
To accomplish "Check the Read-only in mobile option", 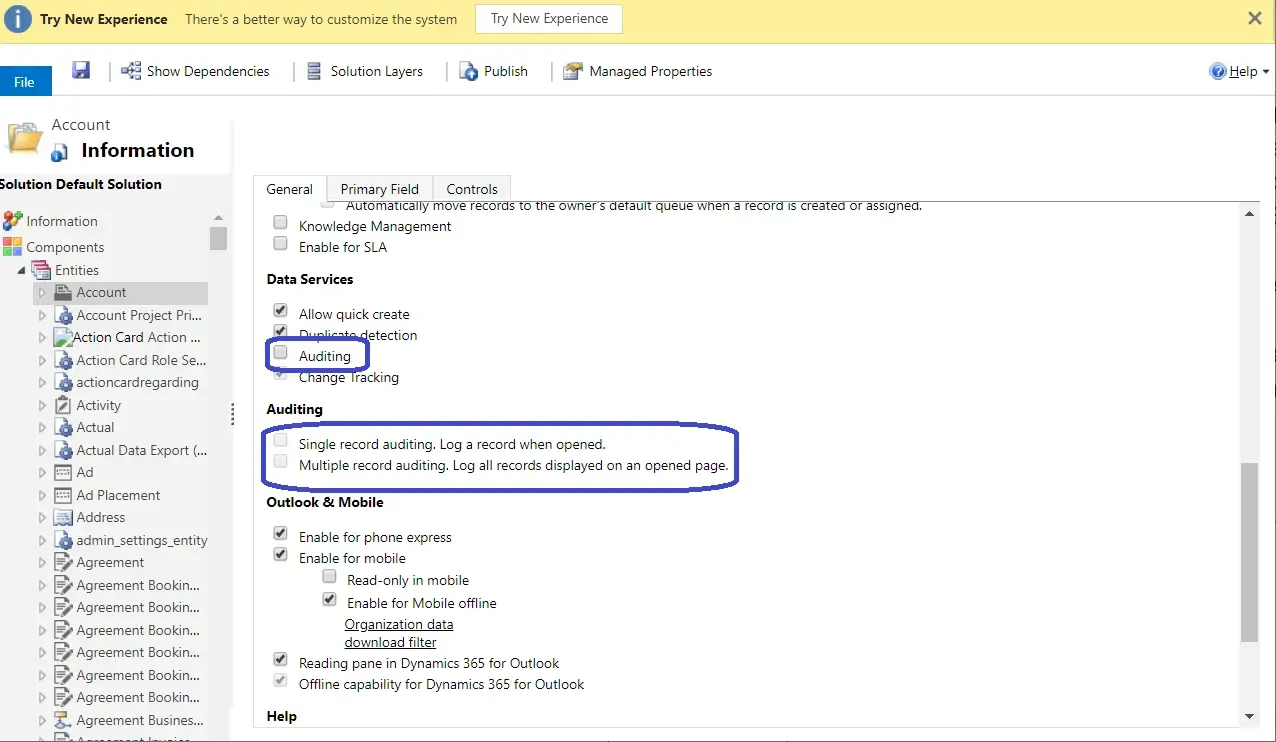I will coord(329,578).
